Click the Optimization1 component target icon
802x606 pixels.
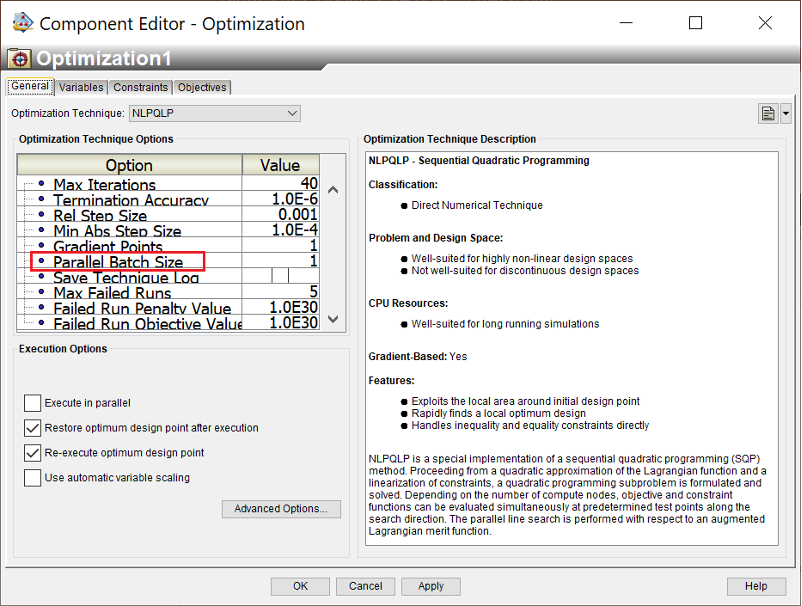pos(19,58)
